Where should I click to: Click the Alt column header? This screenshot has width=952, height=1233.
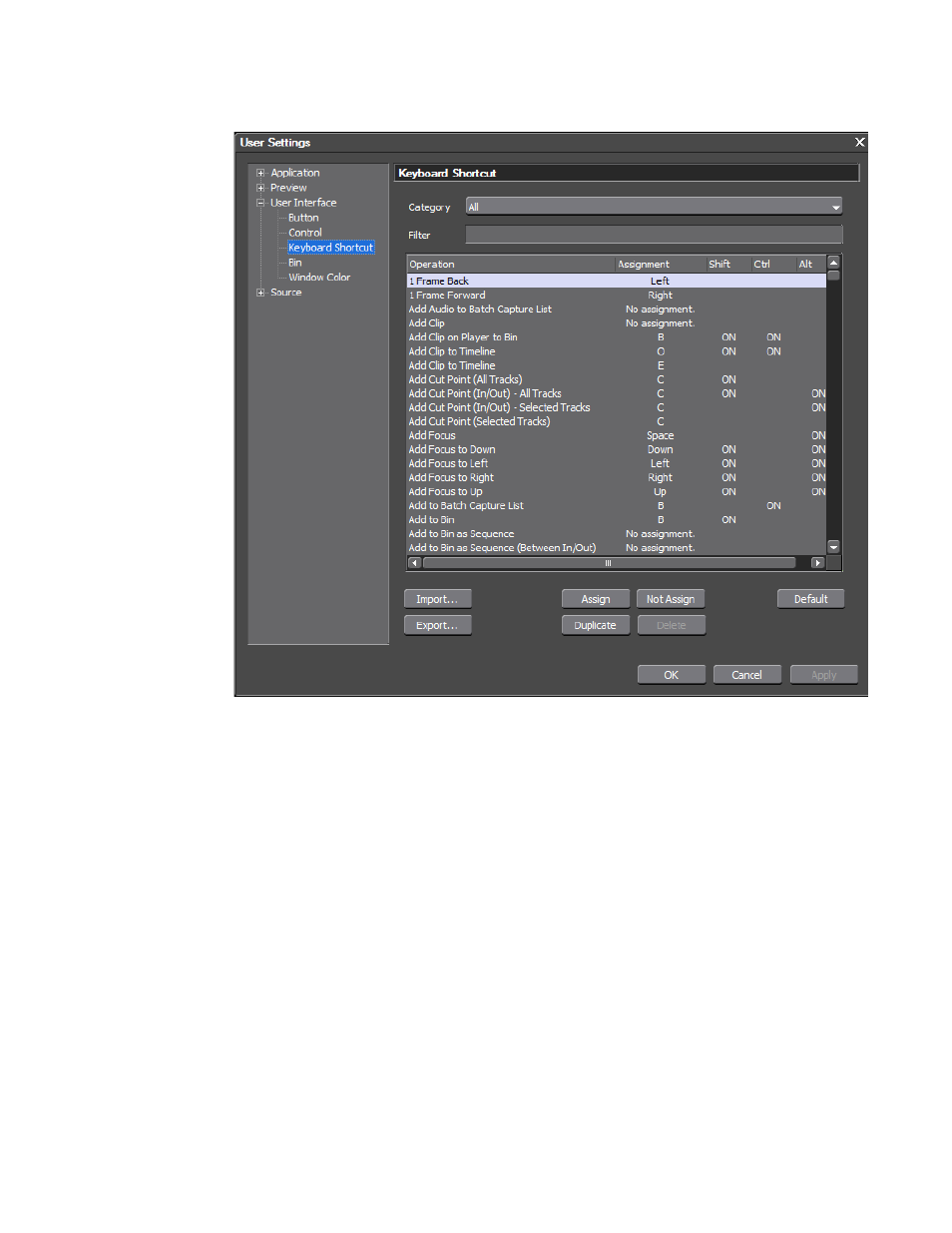(811, 265)
